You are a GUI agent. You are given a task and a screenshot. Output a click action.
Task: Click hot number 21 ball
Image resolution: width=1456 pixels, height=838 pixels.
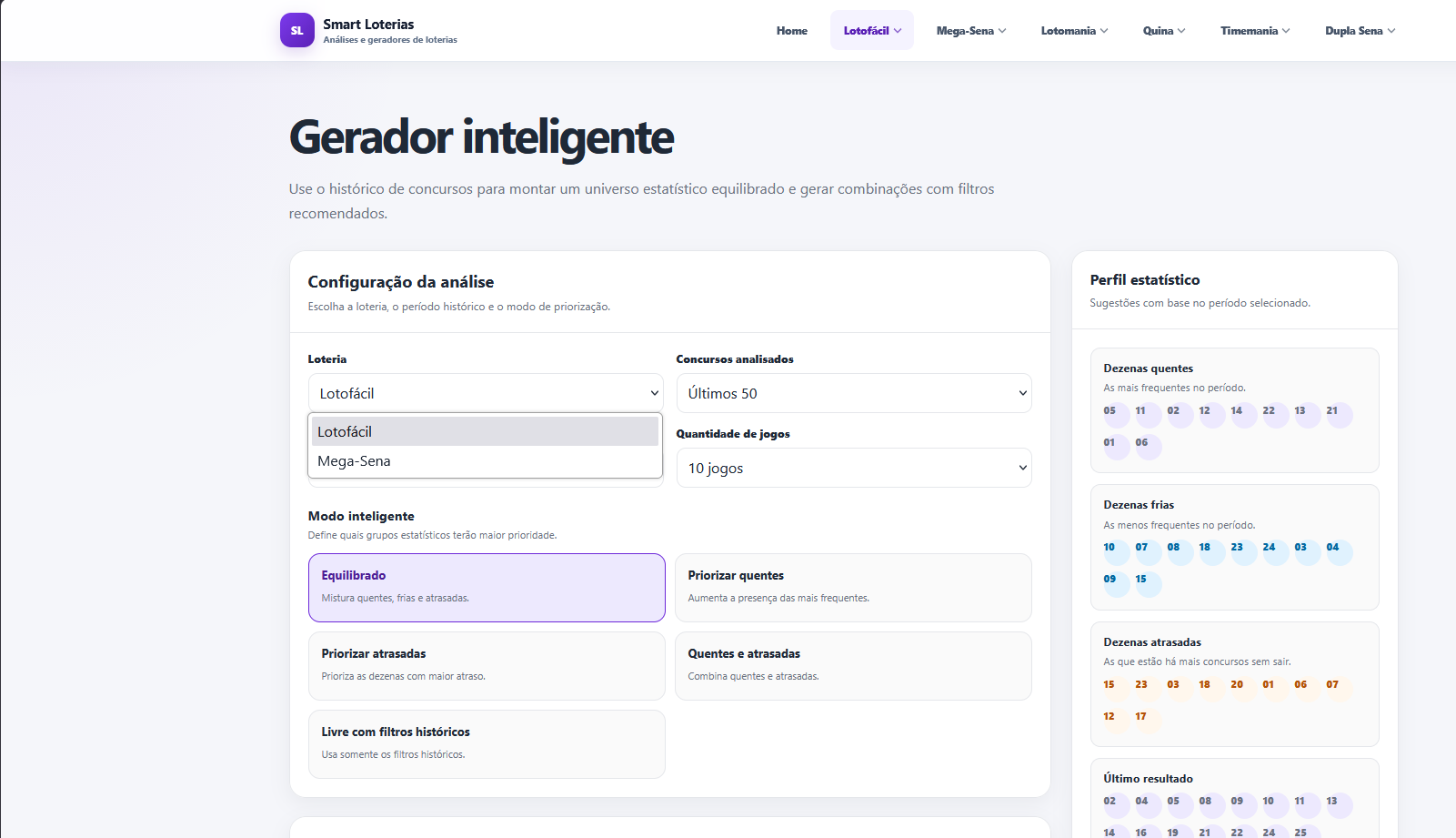[1339, 415]
